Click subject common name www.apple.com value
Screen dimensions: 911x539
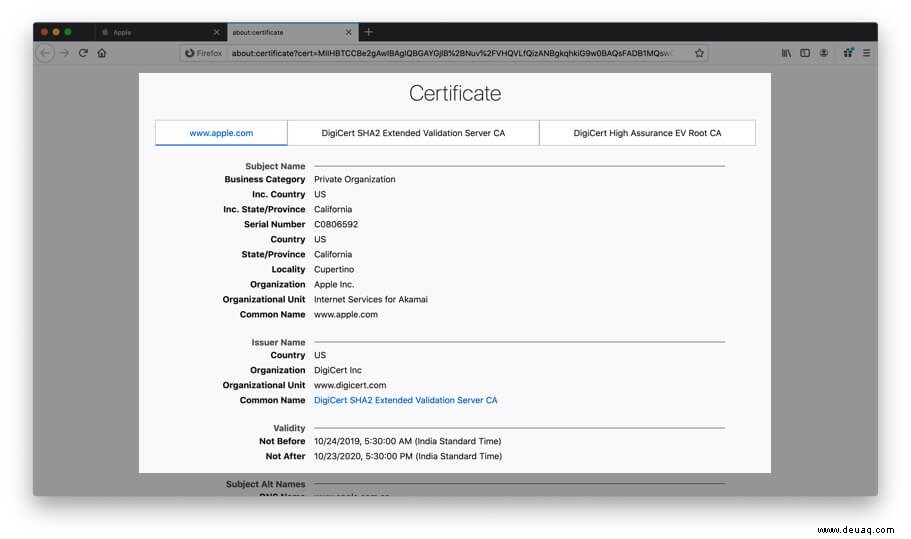point(346,315)
